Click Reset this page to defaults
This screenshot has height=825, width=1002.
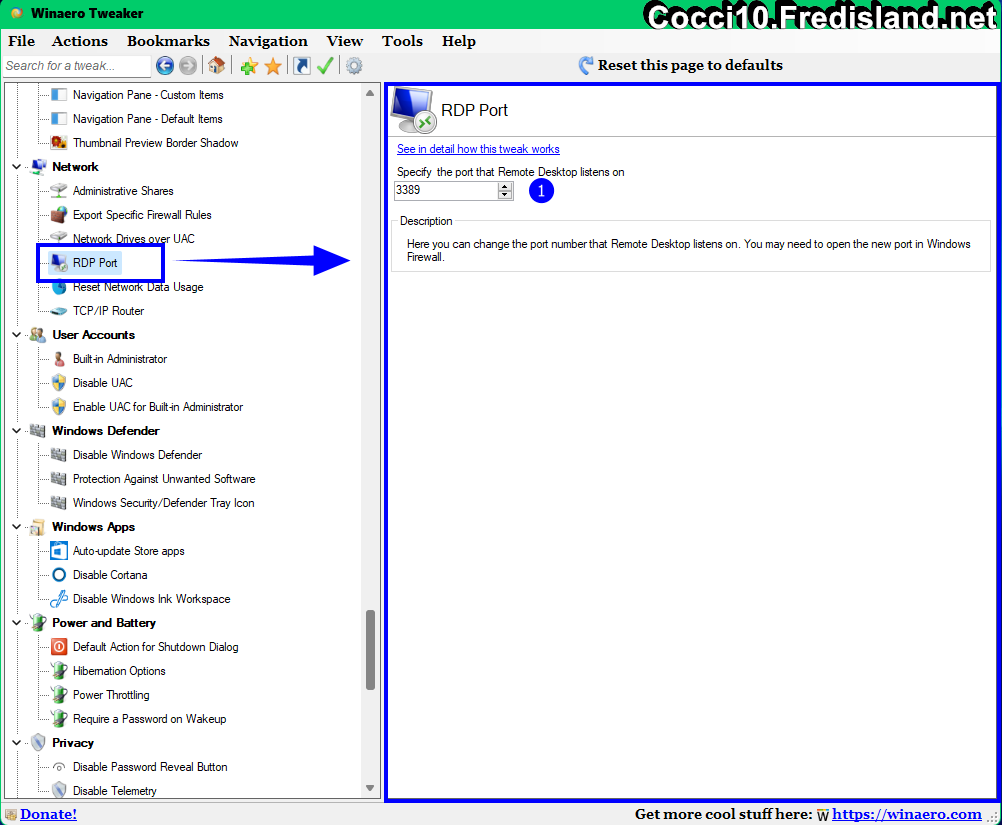click(690, 65)
